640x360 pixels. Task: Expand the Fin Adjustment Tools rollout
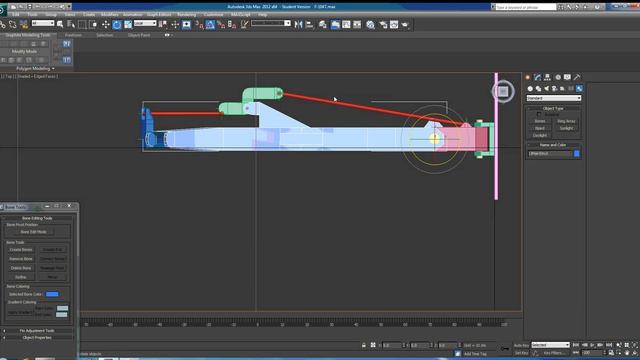[x=37, y=331]
